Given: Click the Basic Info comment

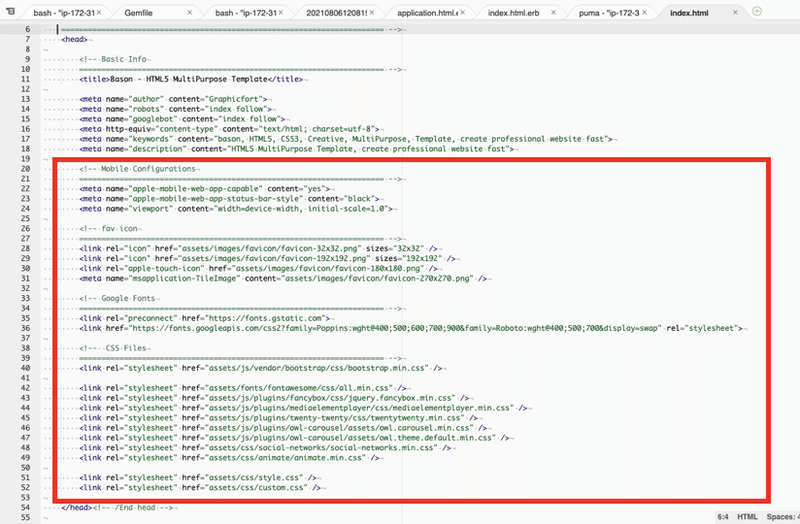Looking at the screenshot, I should coord(113,59).
